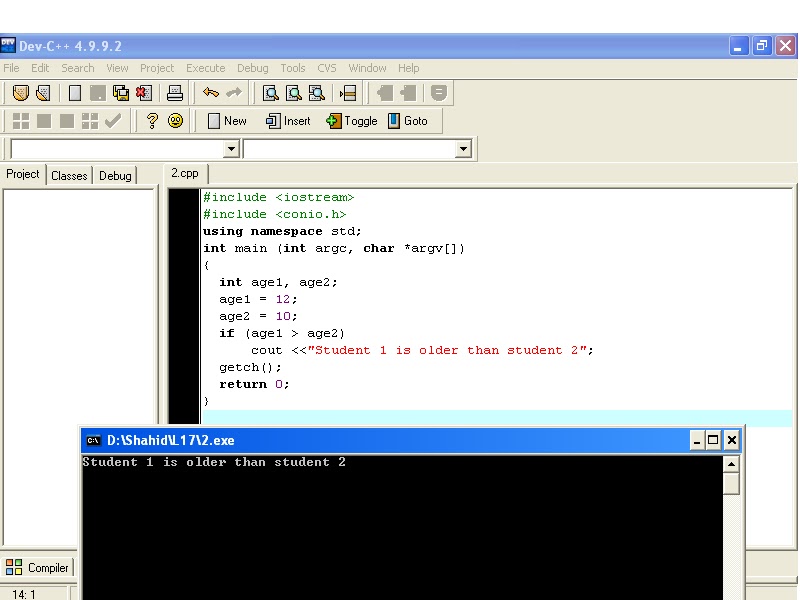The image size is (800, 600).
Task: Open the left class browser dropdown arrow
Action: 231,149
